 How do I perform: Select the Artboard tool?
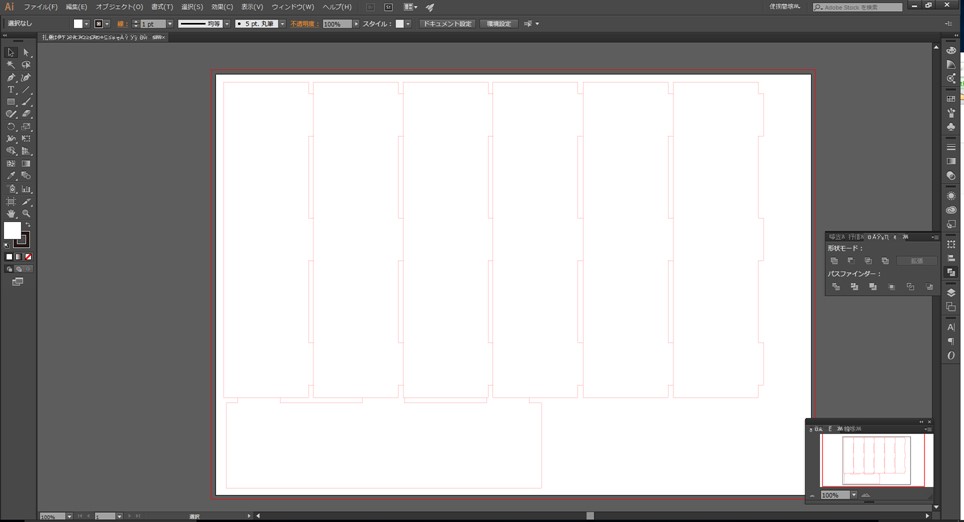[x=11, y=202]
